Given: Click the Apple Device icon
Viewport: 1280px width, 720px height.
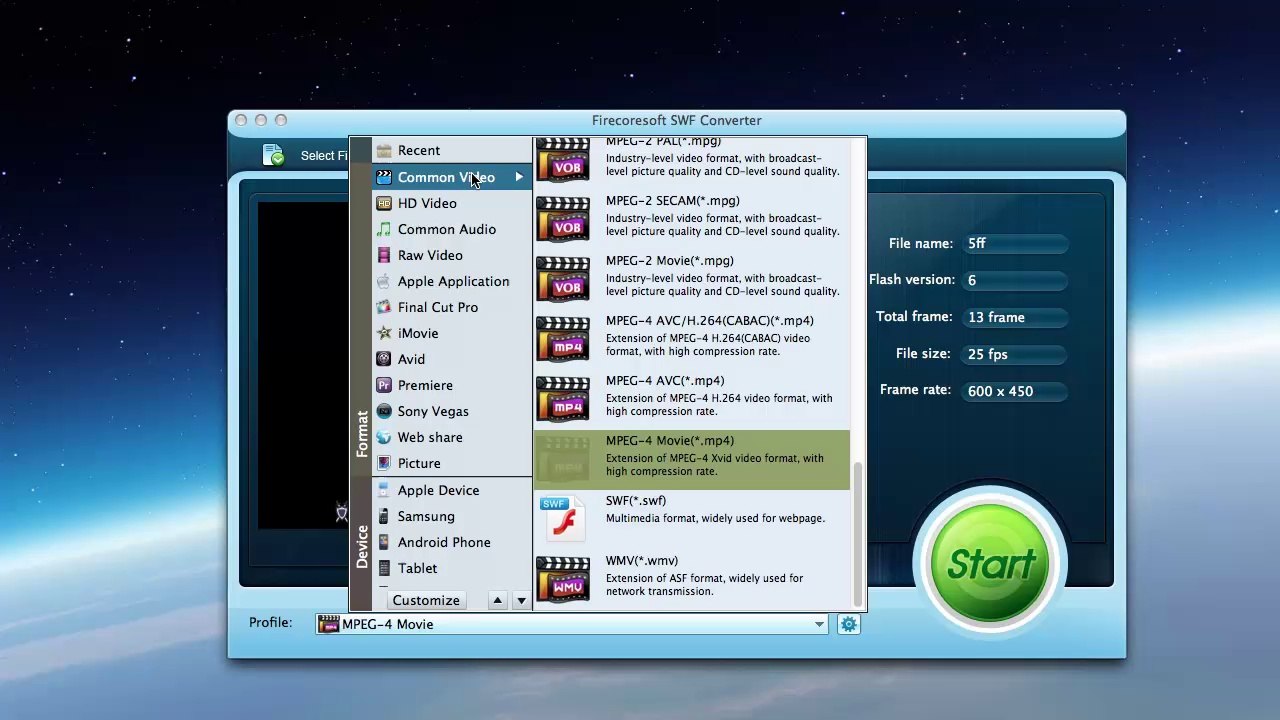Looking at the screenshot, I should pyautogui.click(x=383, y=490).
